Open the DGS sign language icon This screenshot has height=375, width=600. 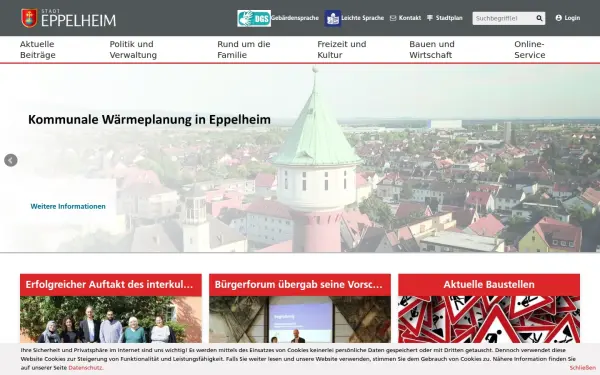[254, 18]
